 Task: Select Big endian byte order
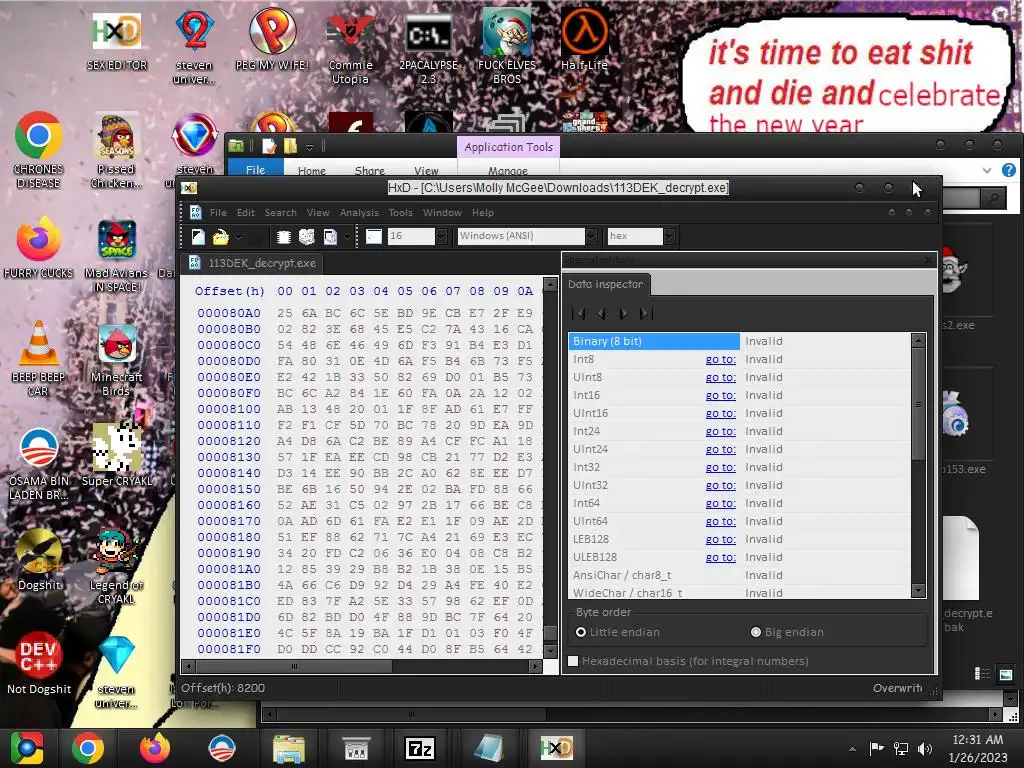(x=787, y=632)
